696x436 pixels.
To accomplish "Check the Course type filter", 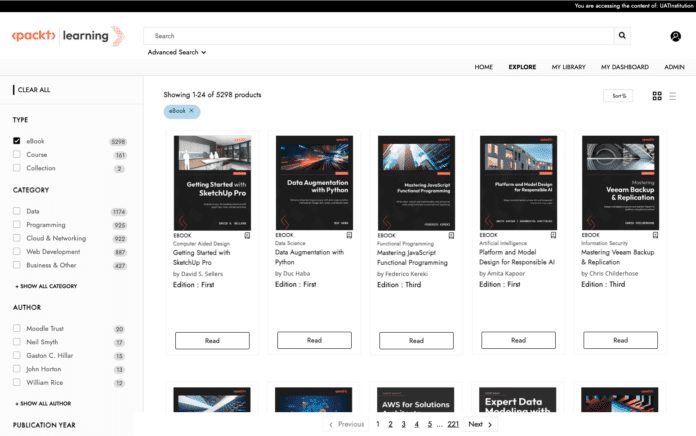I will tap(17, 154).
